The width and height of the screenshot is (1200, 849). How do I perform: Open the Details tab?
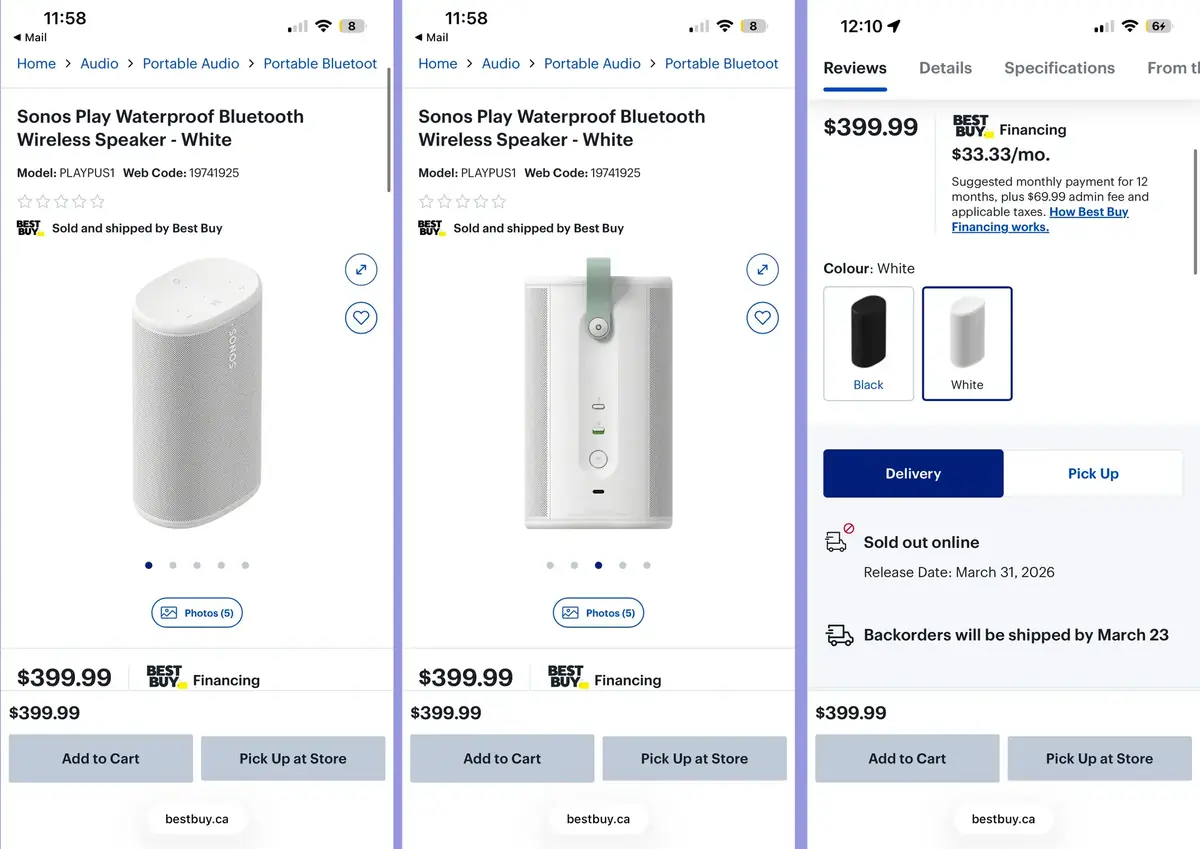click(x=945, y=68)
